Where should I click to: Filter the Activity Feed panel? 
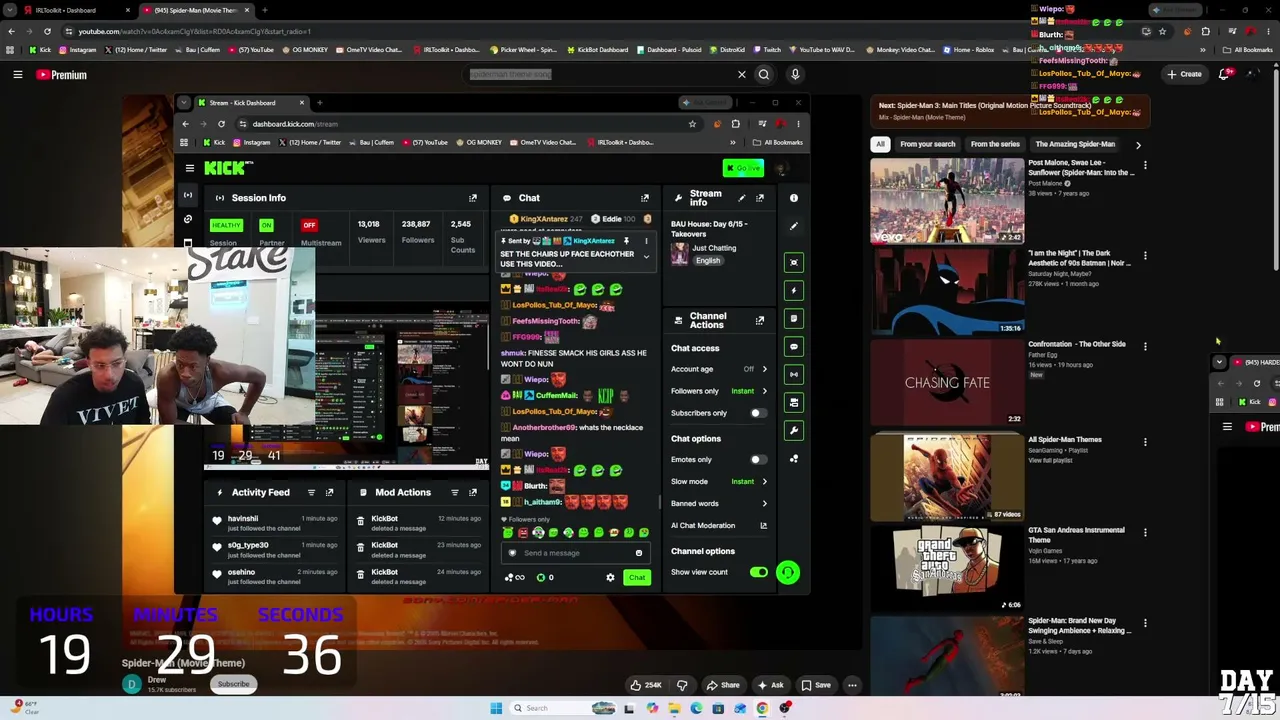pyautogui.click(x=311, y=492)
